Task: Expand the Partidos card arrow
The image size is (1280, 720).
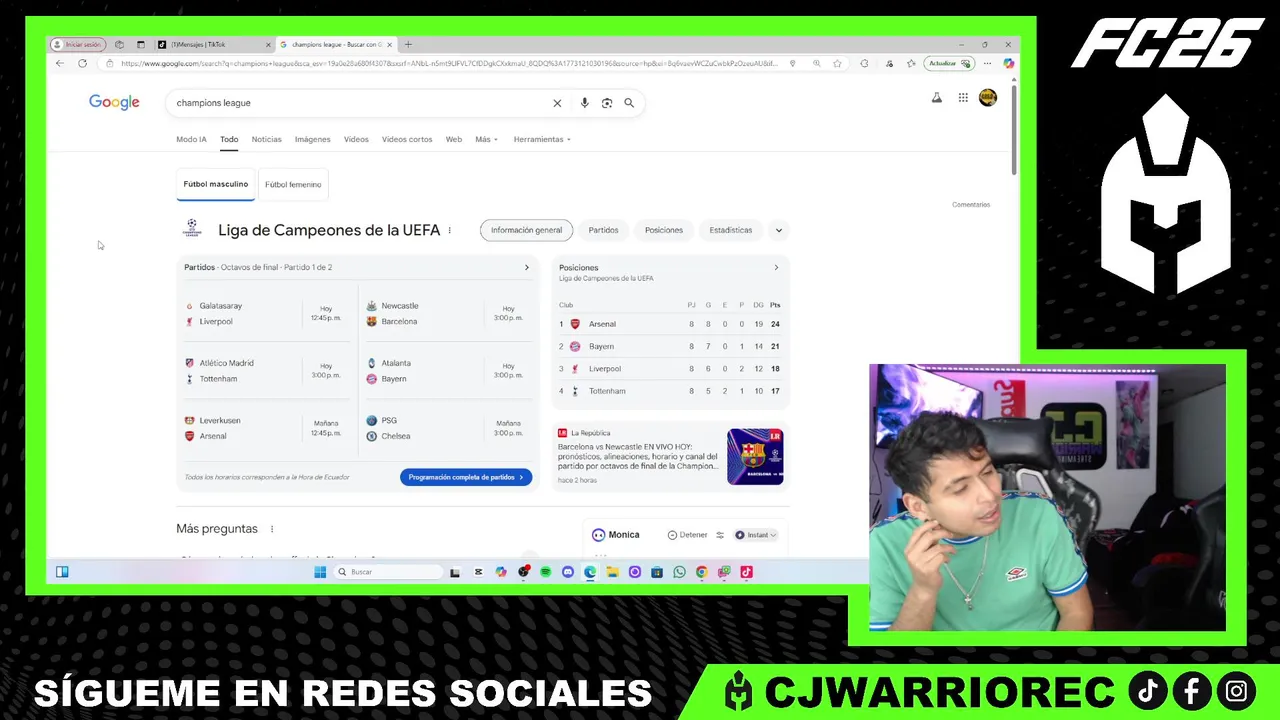Action: click(527, 267)
